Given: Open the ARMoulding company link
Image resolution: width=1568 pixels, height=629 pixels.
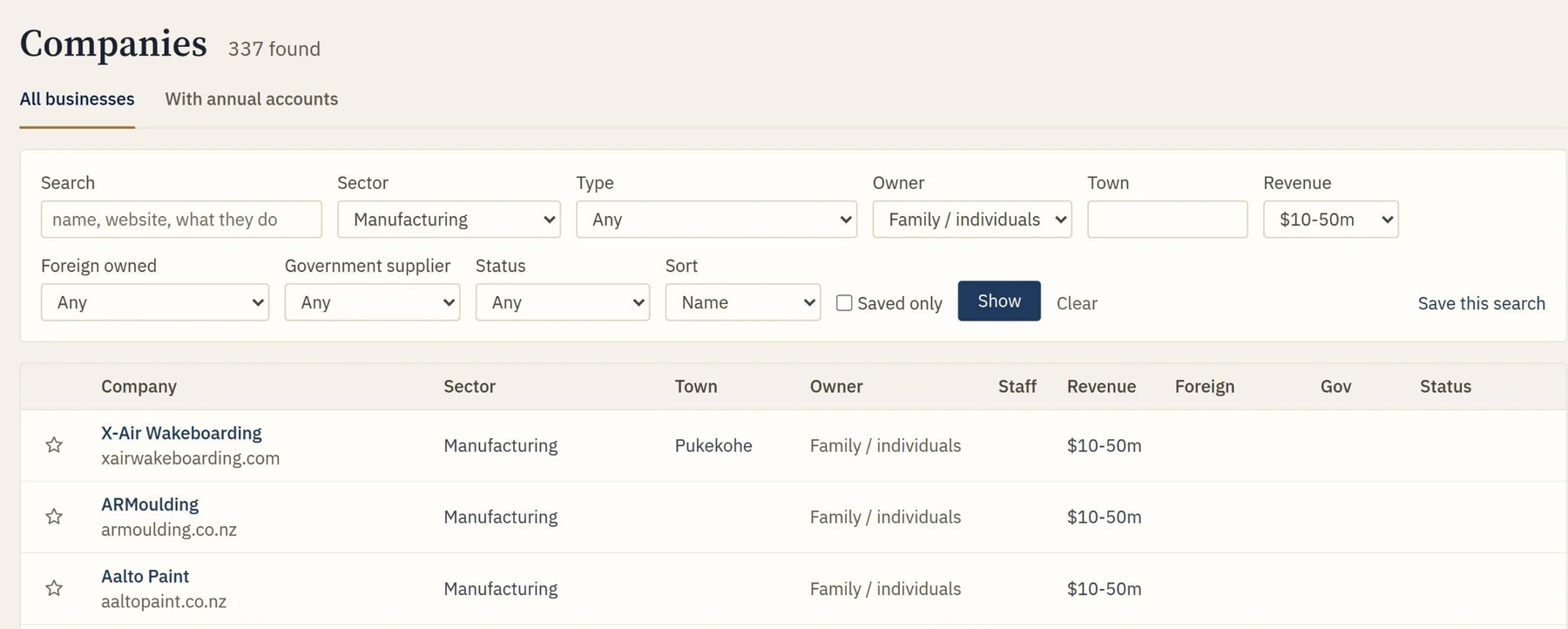Looking at the screenshot, I should pos(150,504).
